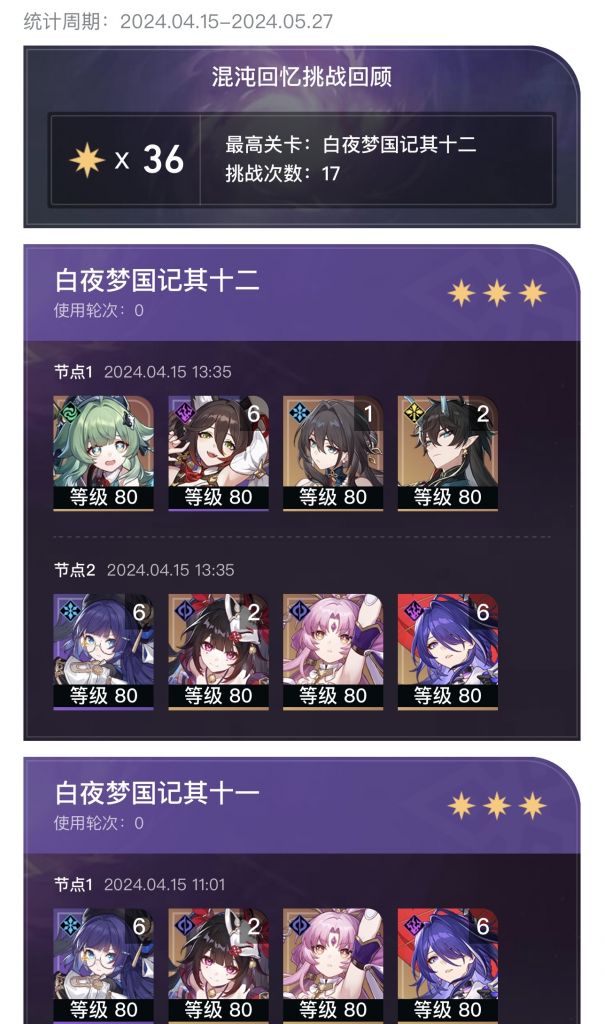Select the glasses character card in stage eleven node 1
Image resolution: width=605 pixels, height=1024 pixels.
click(x=103, y=966)
